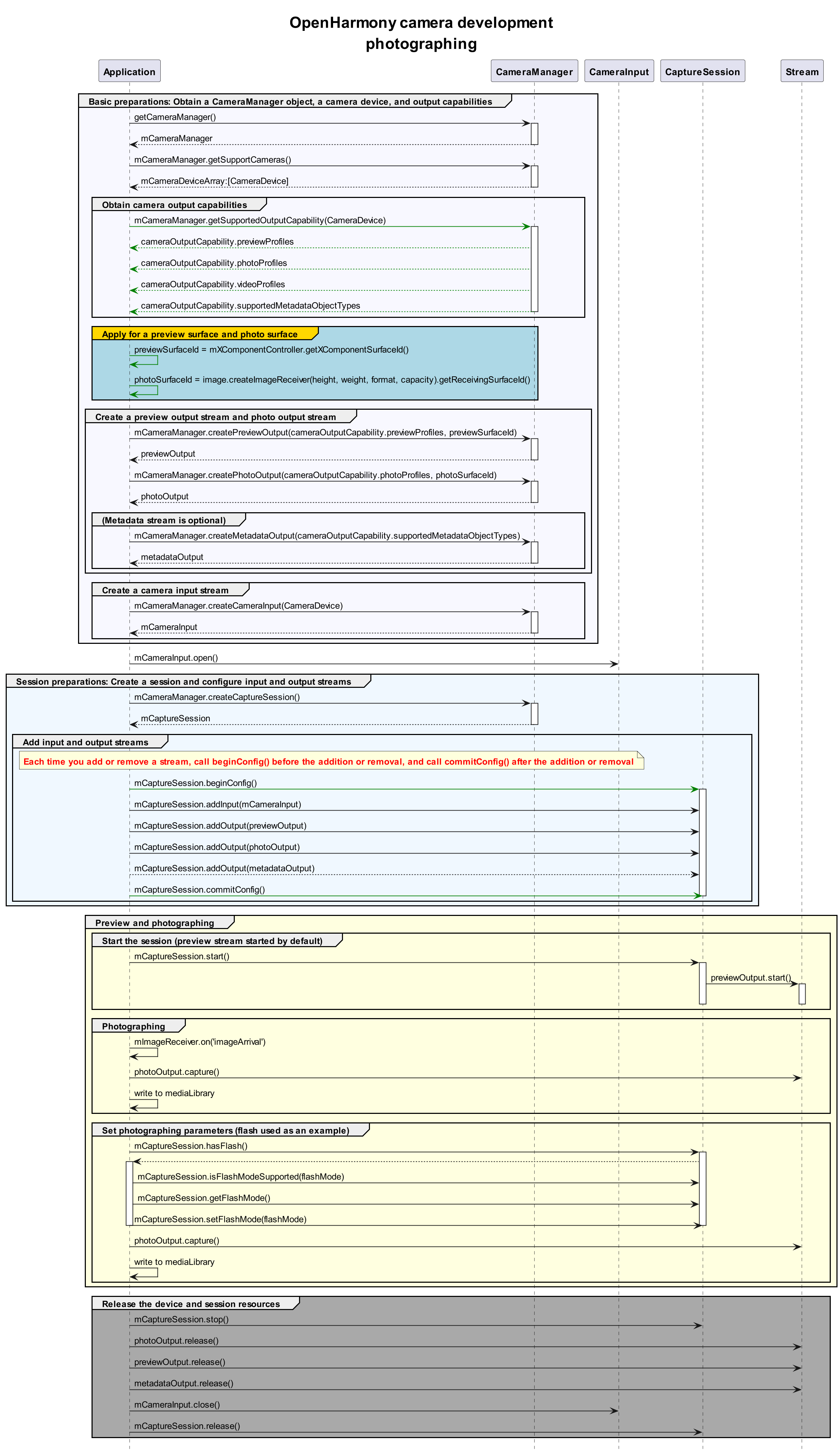The height and width of the screenshot is (1453, 840).
Task: Click yellow 'Apply for a preview surface' label
Action: click(x=199, y=334)
